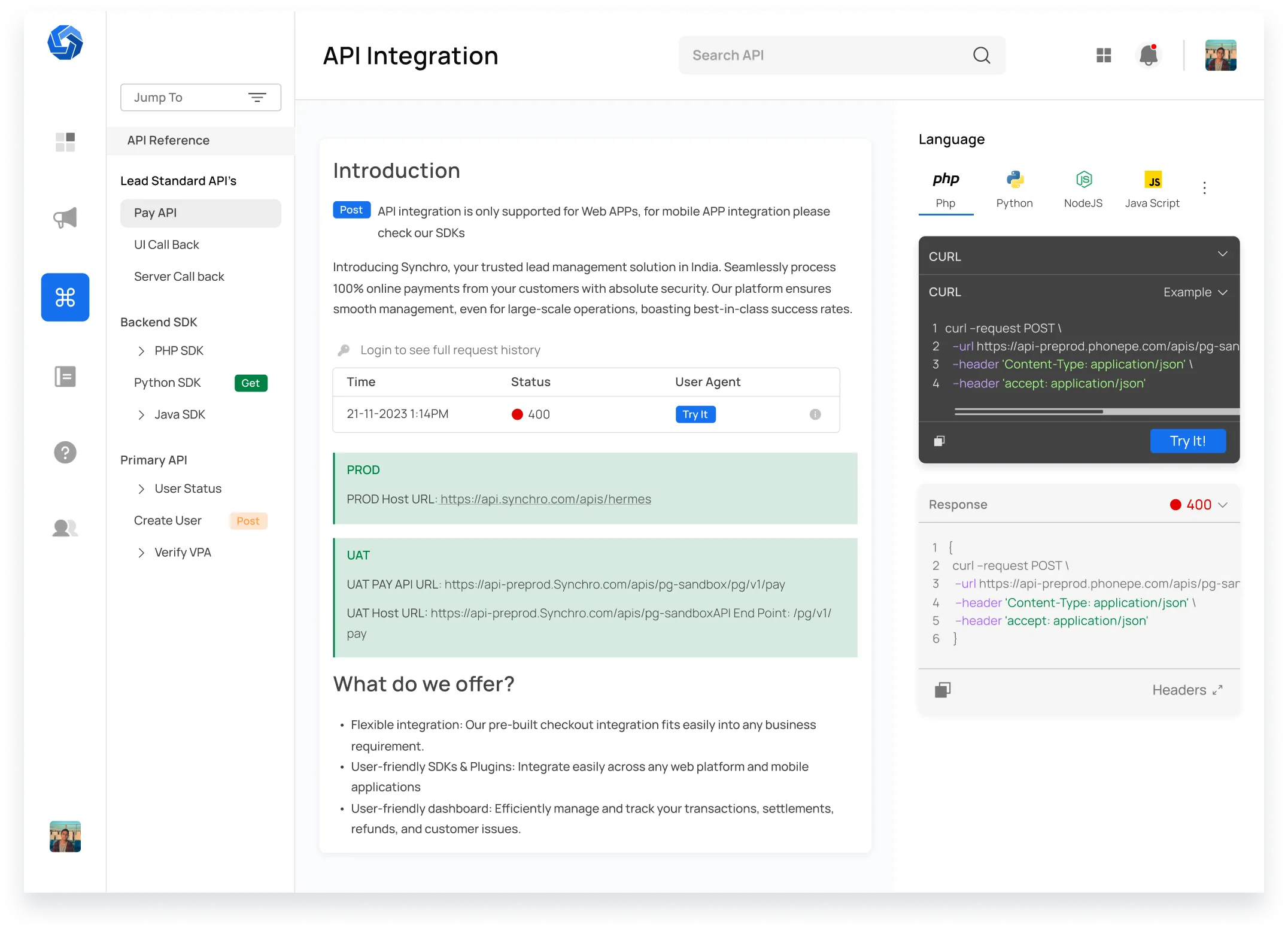The height and width of the screenshot is (931, 1288).
Task: Click the 400 status cell in history table
Action: click(530, 414)
